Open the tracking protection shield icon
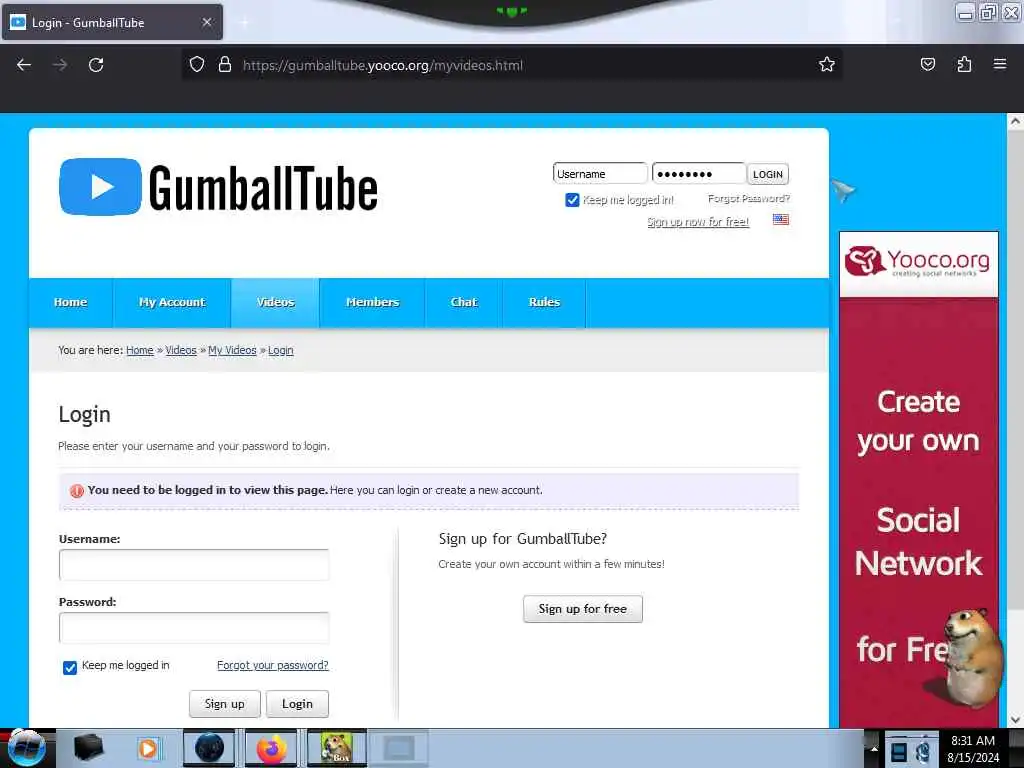 pos(197,65)
